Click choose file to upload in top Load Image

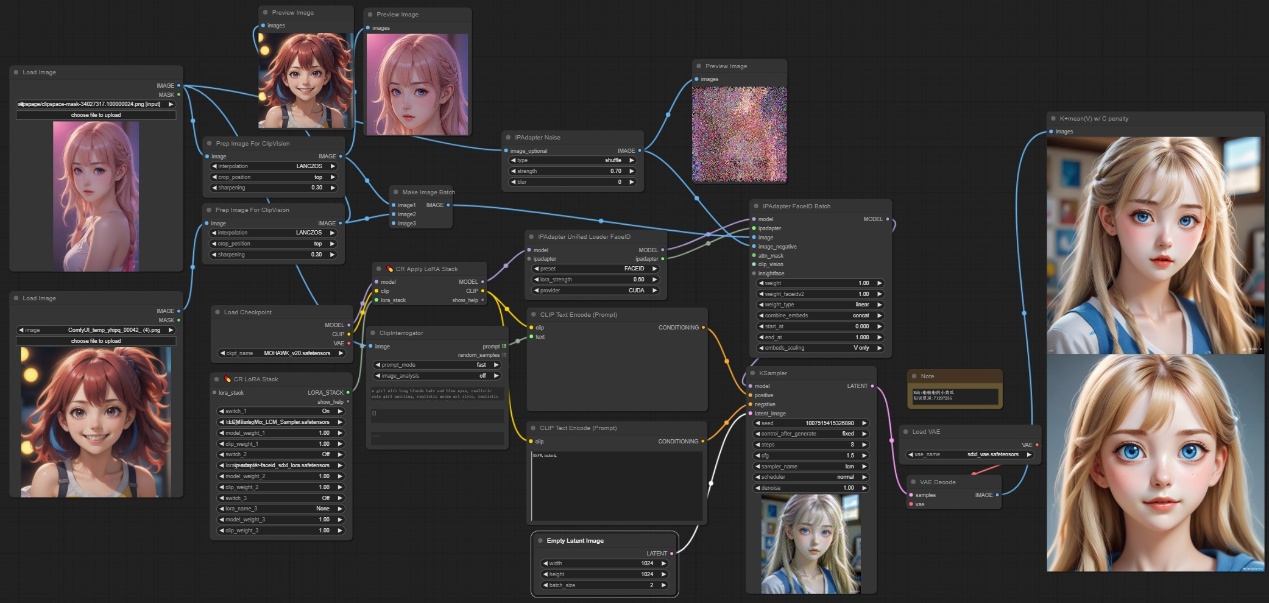point(96,115)
